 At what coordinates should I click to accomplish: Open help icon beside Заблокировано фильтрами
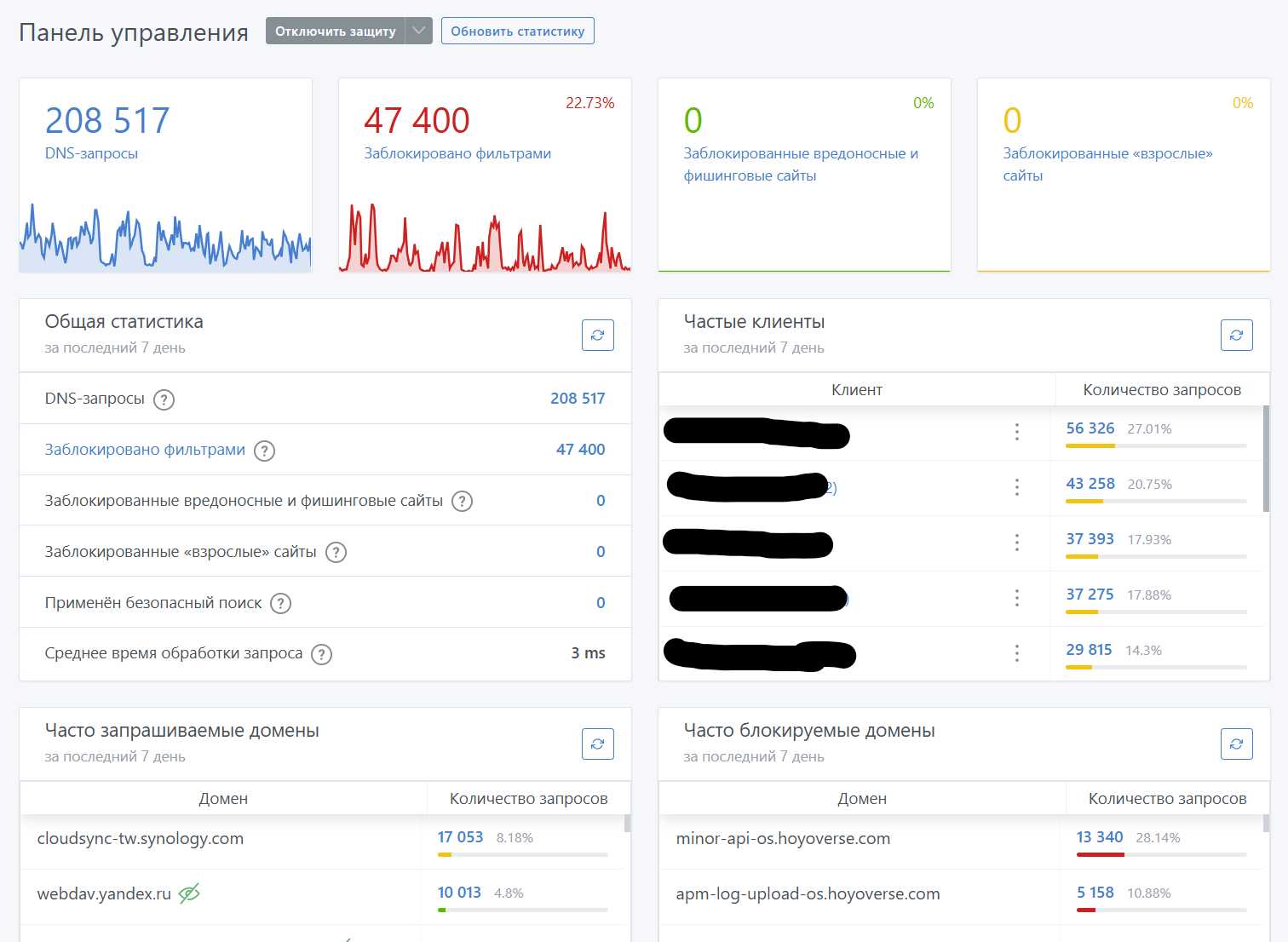pos(265,451)
